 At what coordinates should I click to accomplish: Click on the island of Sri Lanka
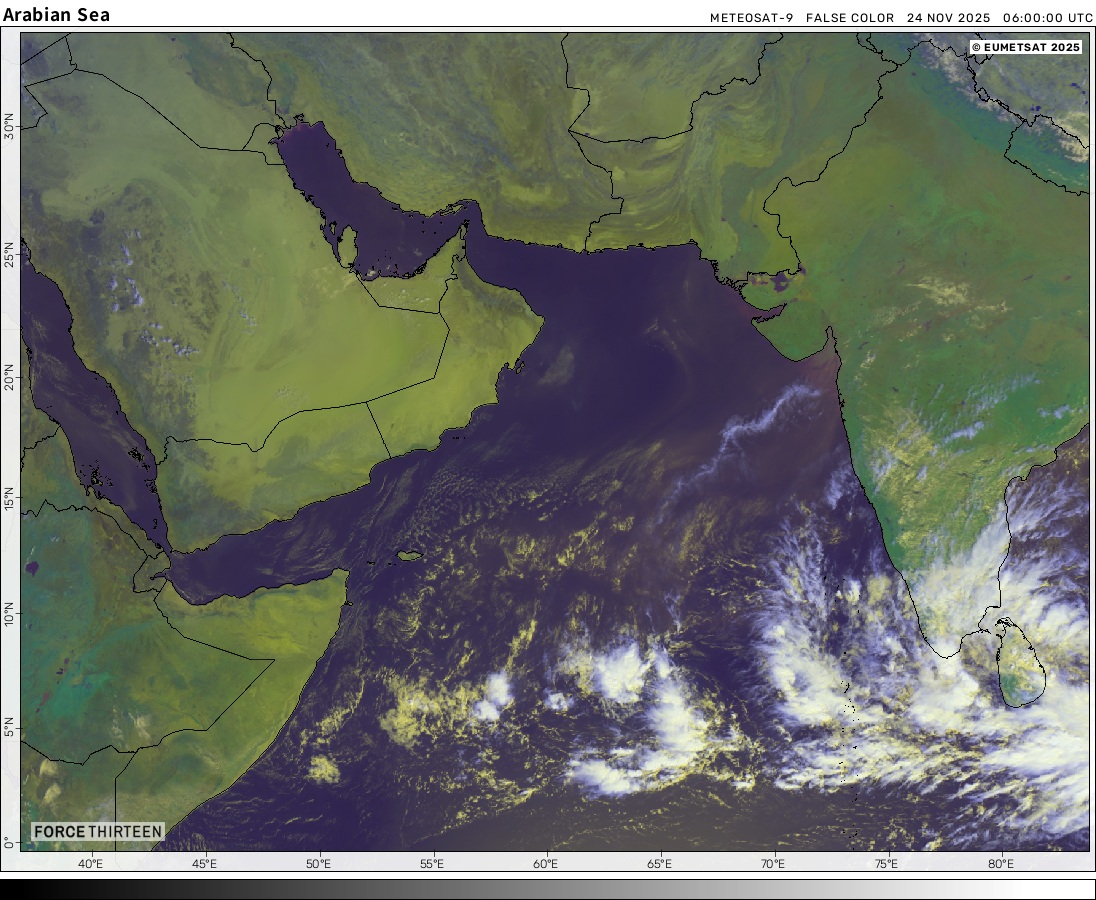pos(1022,662)
